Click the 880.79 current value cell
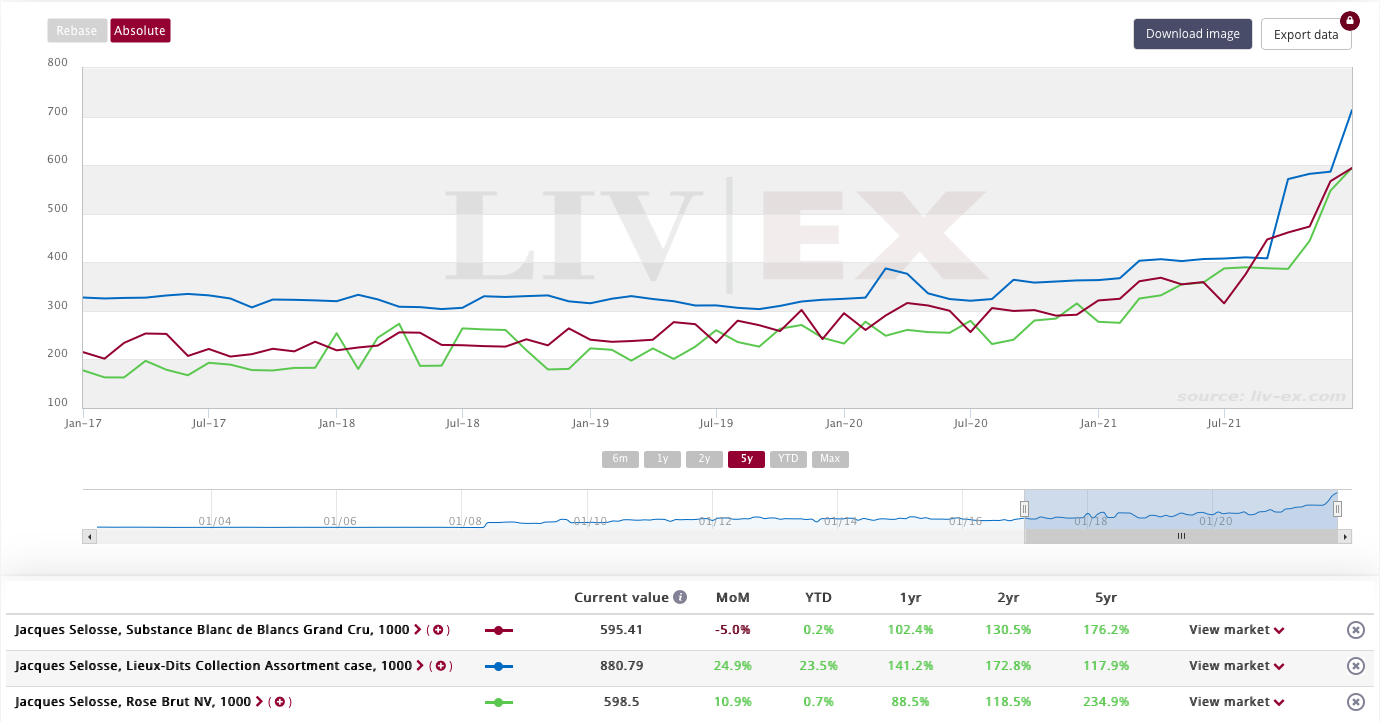 [x=621, y=666]
